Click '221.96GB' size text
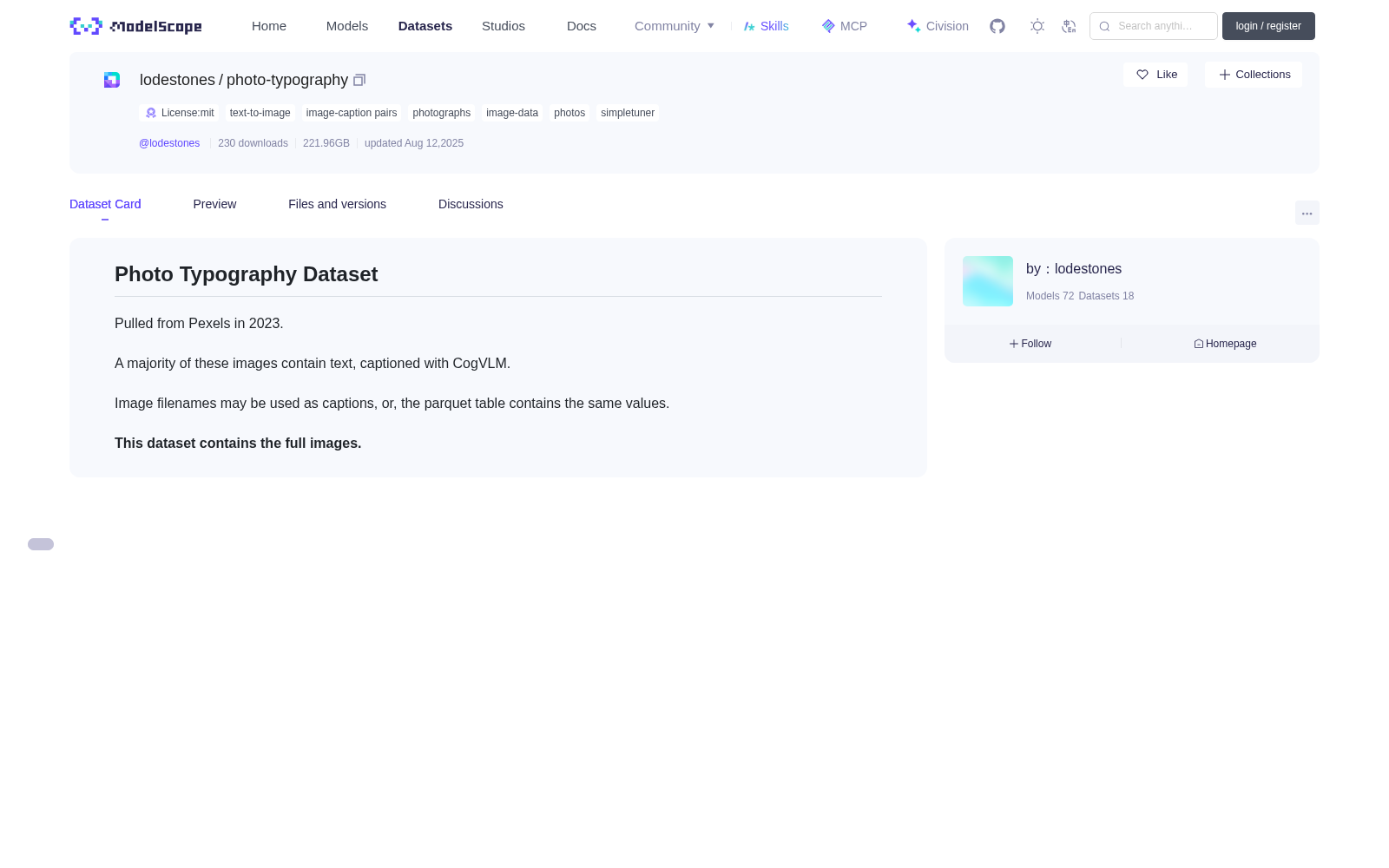The height and width of the screenshot is (868, 1389). point(326,143)
